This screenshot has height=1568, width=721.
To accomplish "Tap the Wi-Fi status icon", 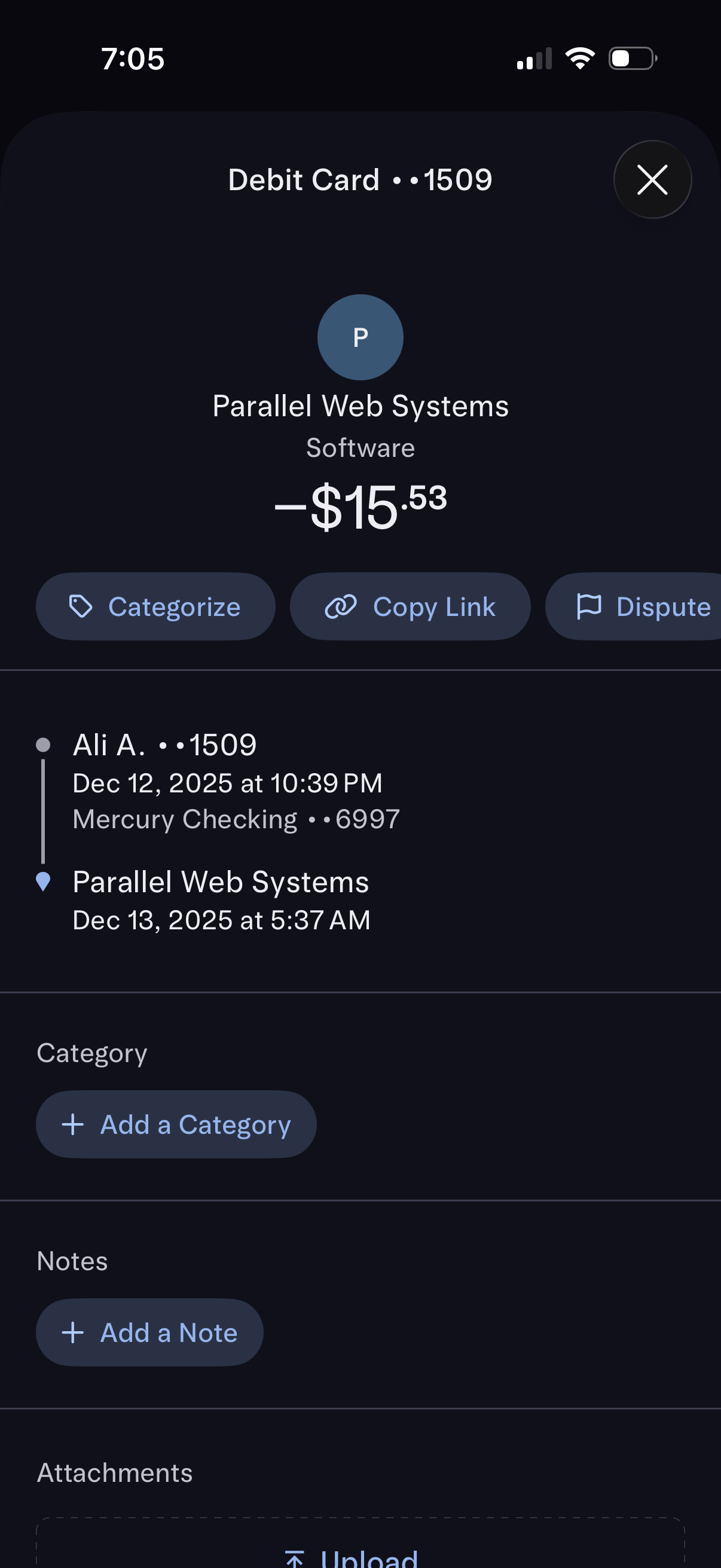I will (580, 59).
